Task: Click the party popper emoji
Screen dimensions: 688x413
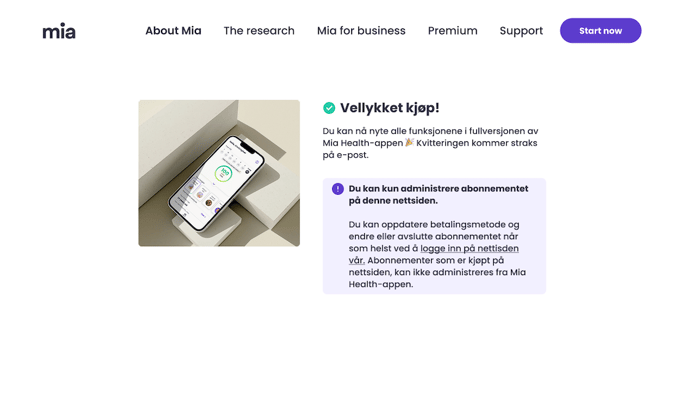Action: point(409,143)
